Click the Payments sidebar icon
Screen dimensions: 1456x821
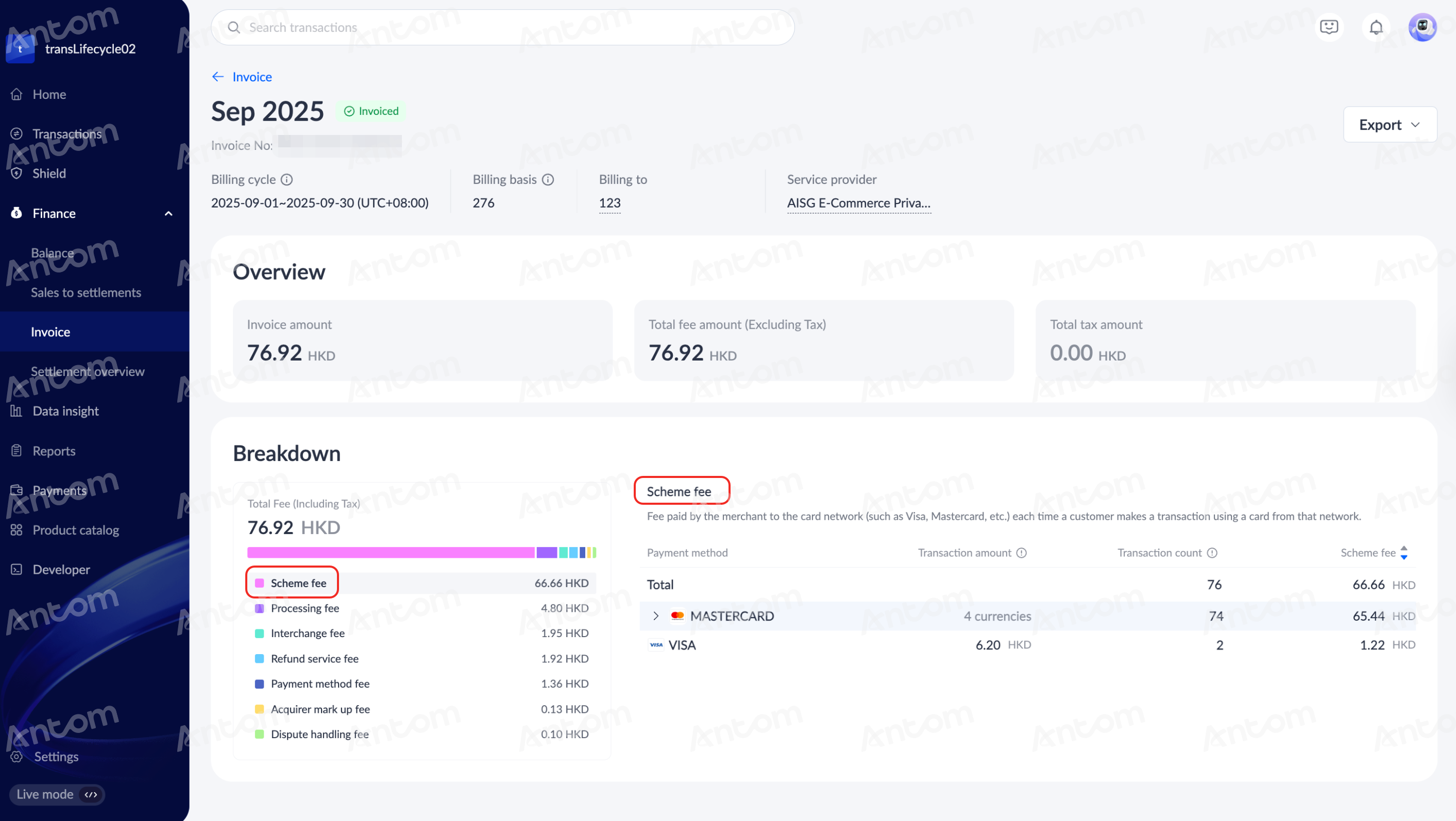(16, 490)
